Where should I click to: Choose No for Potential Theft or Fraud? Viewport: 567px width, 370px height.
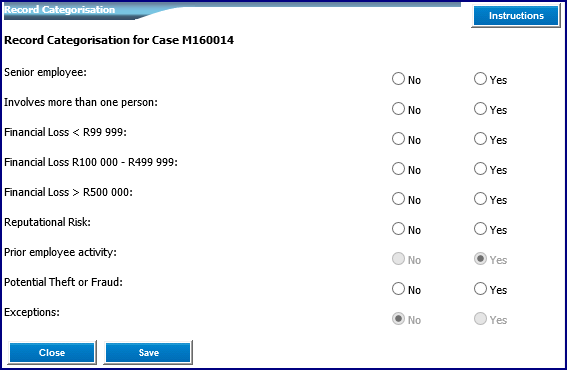398,289
